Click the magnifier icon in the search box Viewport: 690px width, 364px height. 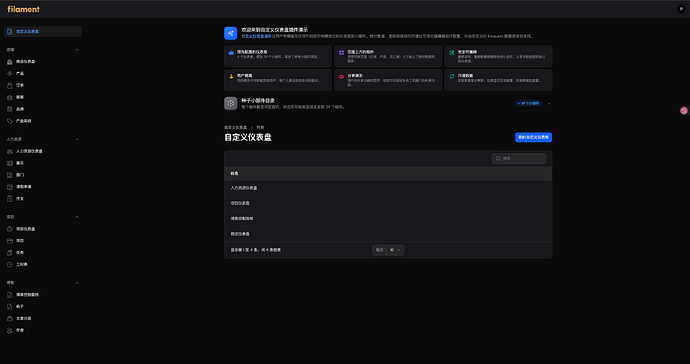[x=498, y=158]
